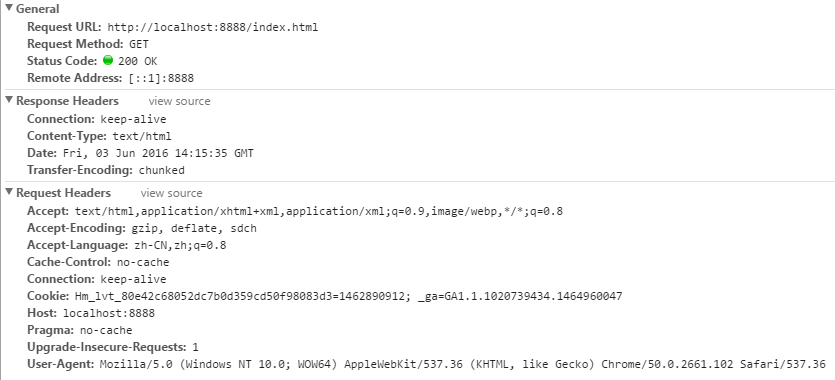Click the Date header value
Image resolution: width=835 pixels, height=380 pixels.
point(158,153)
